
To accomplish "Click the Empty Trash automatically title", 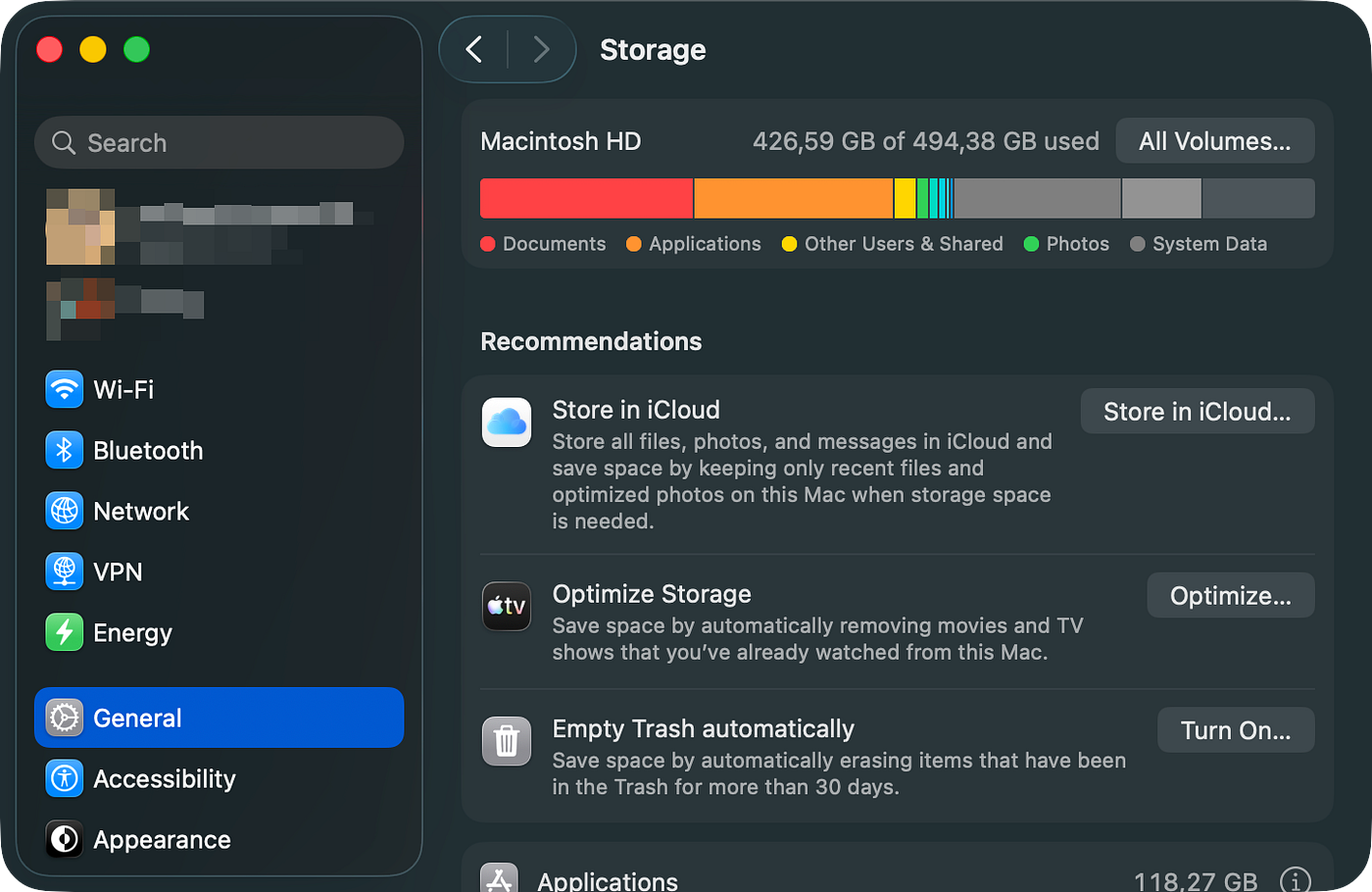I will click(x=704, y=729).
